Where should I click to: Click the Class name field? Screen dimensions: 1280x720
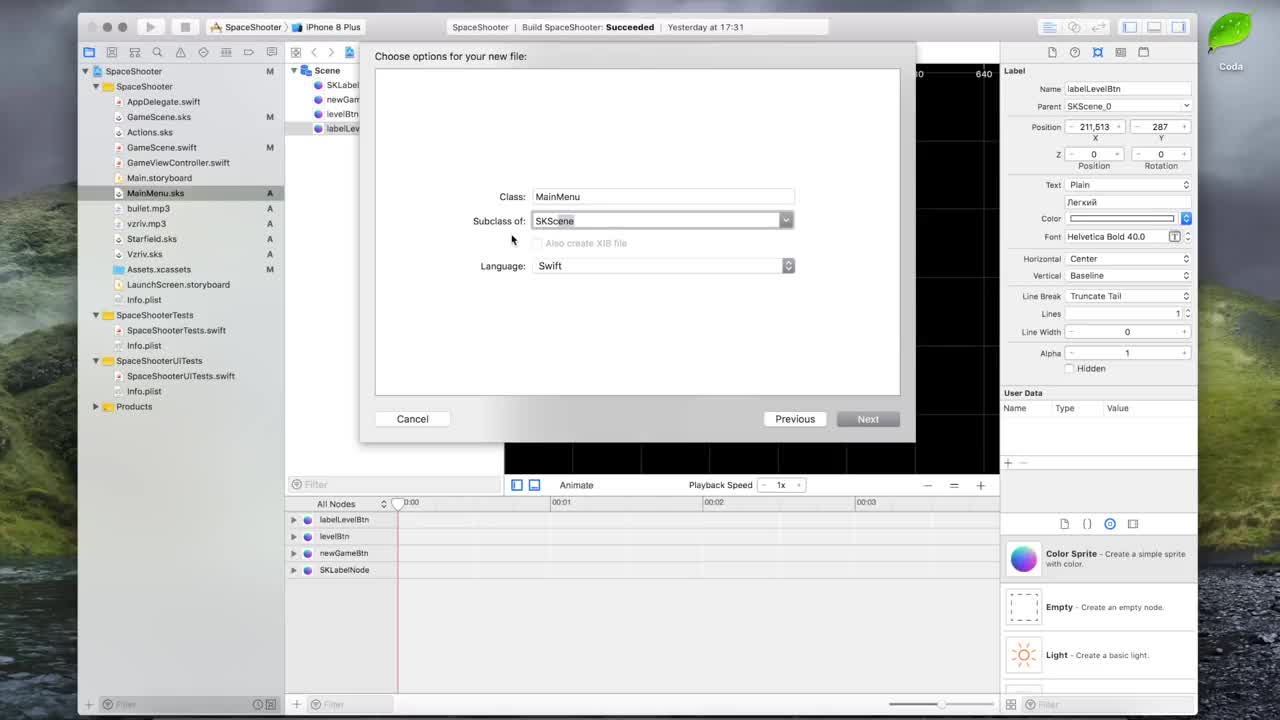coord(663,197)
